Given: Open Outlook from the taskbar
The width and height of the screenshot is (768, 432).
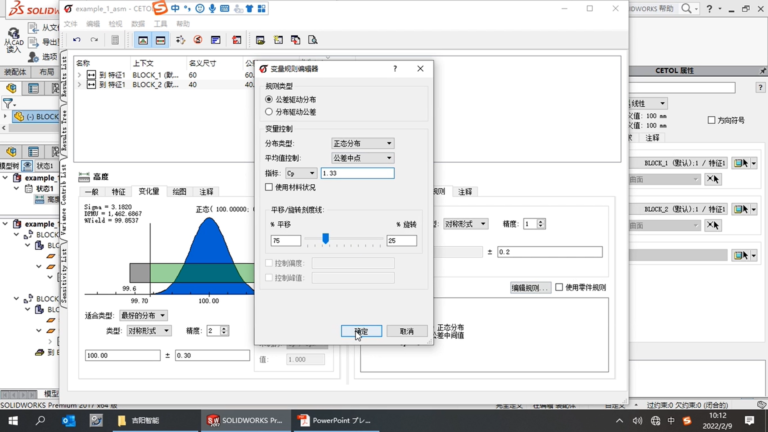Looking at the screenshot, I should (69, 421).
